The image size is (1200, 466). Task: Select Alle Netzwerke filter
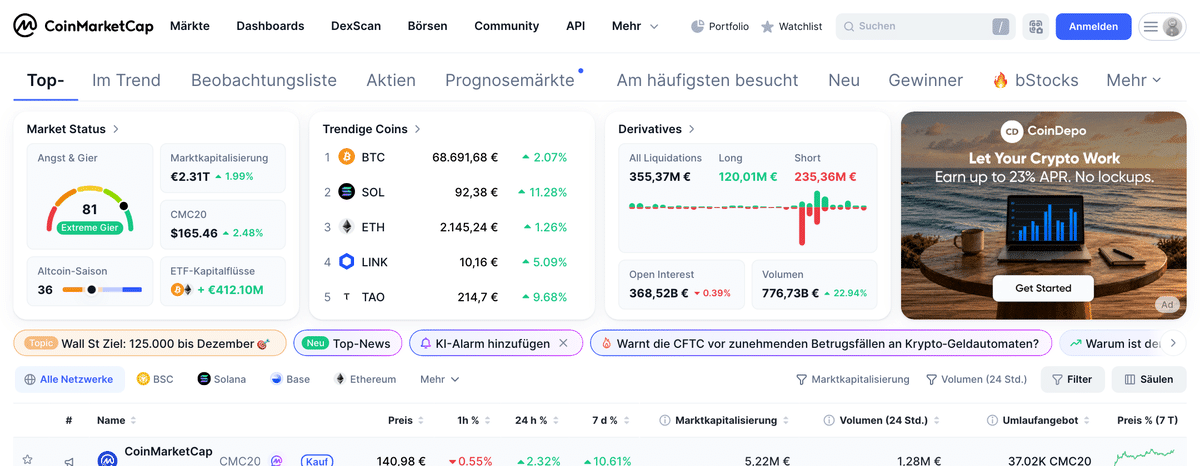(x=69, y=380)
